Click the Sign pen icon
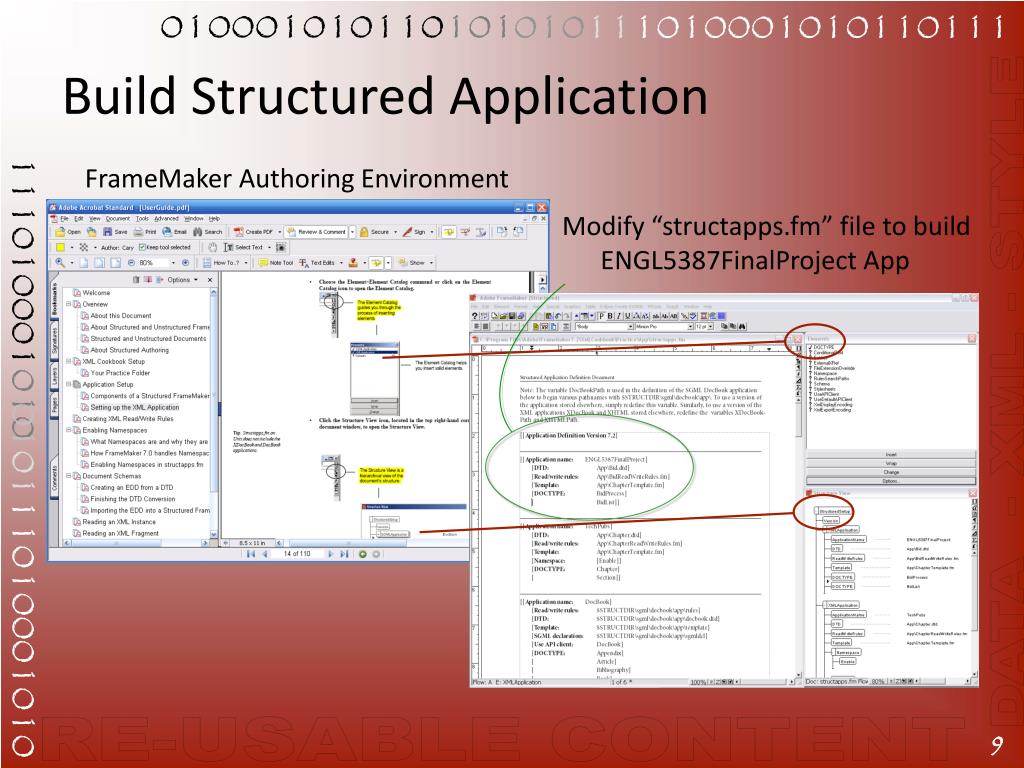 point(408,232)
